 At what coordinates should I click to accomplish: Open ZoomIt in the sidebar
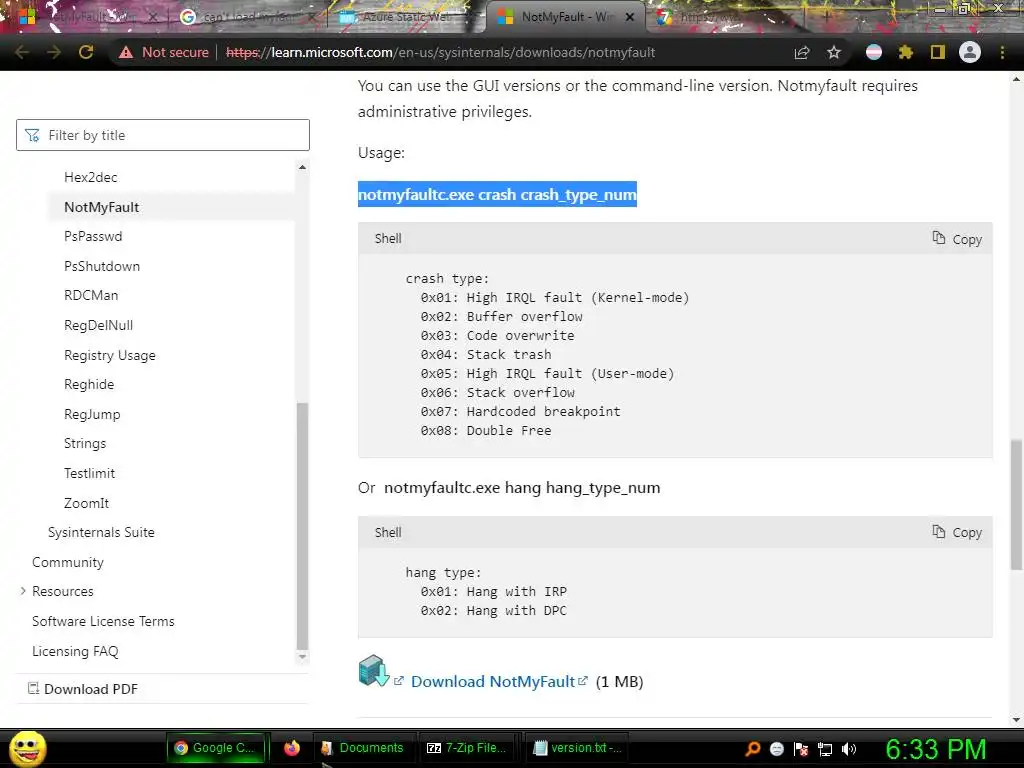[86, 504]
